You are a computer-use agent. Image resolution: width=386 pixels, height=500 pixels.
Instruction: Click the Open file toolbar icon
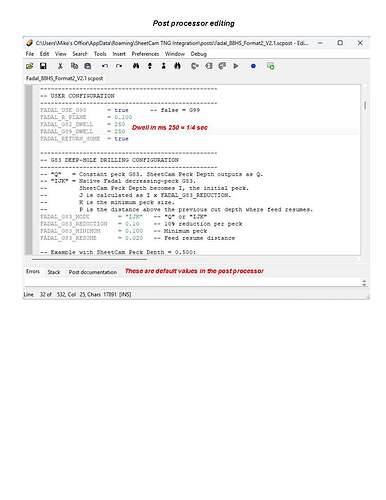pos(30,66)
